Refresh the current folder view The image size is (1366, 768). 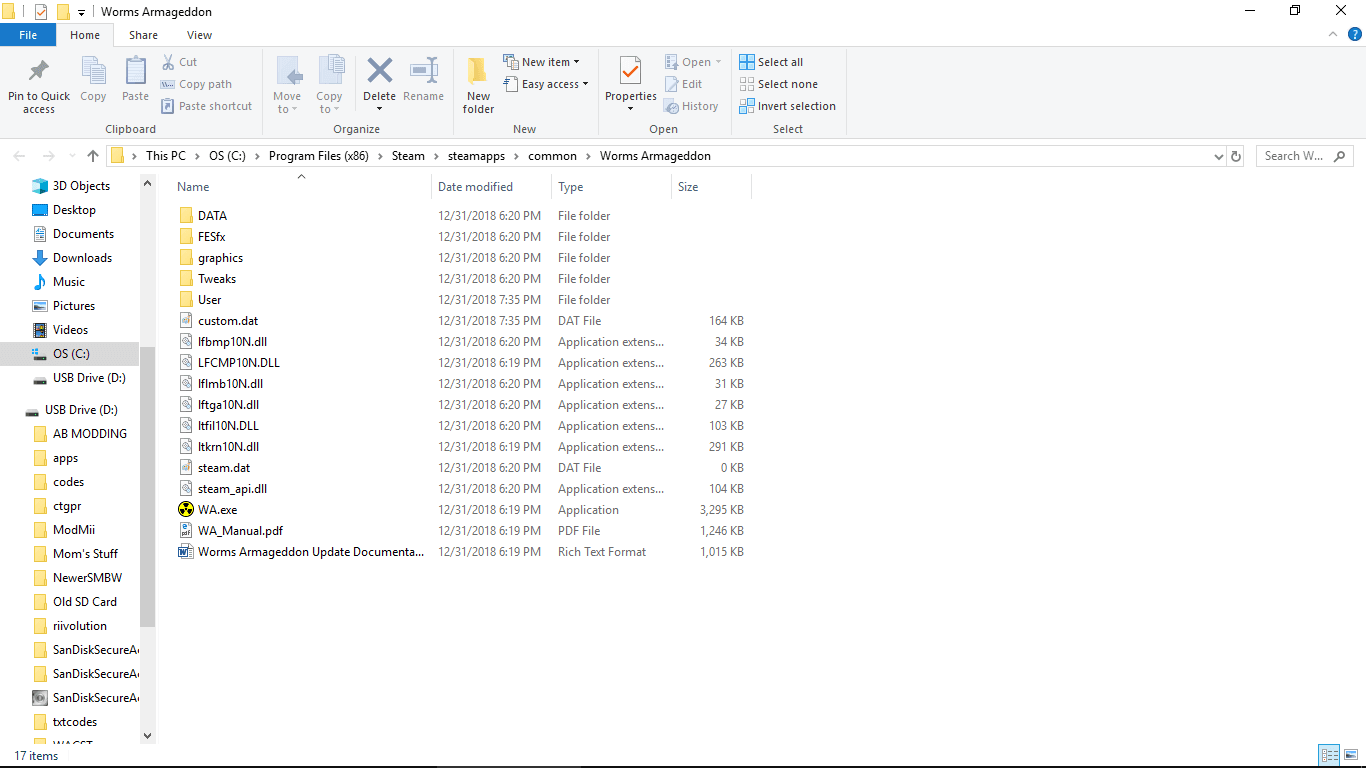coord(1236,156)
